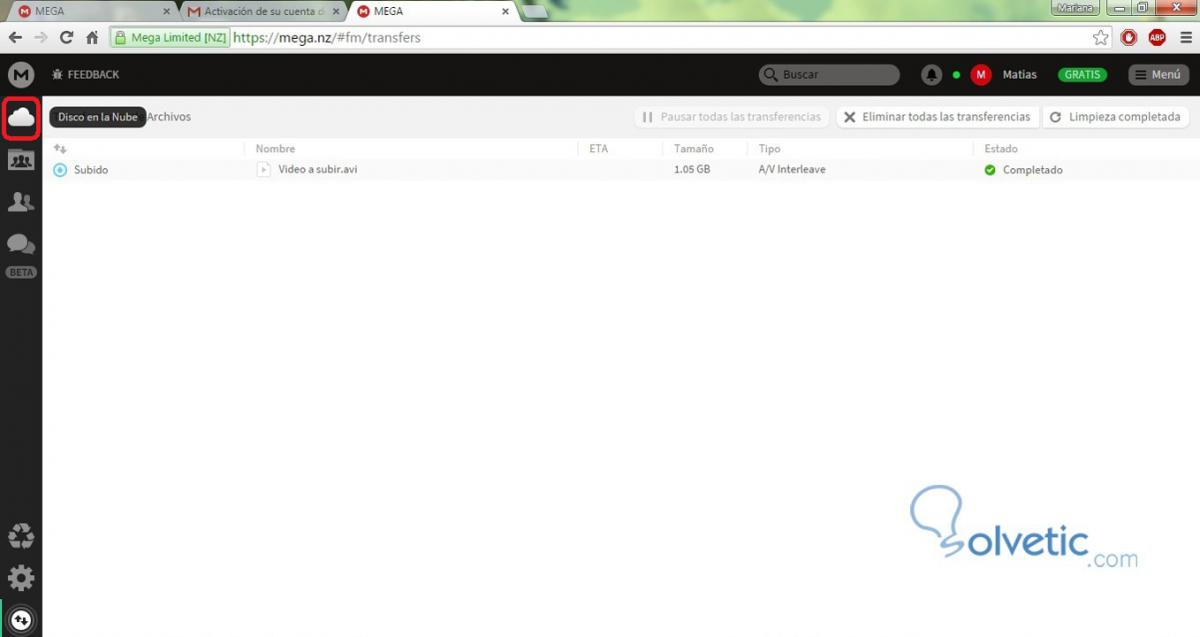
Task: Click the green status icon beside Completado
Action: point(990,170)
